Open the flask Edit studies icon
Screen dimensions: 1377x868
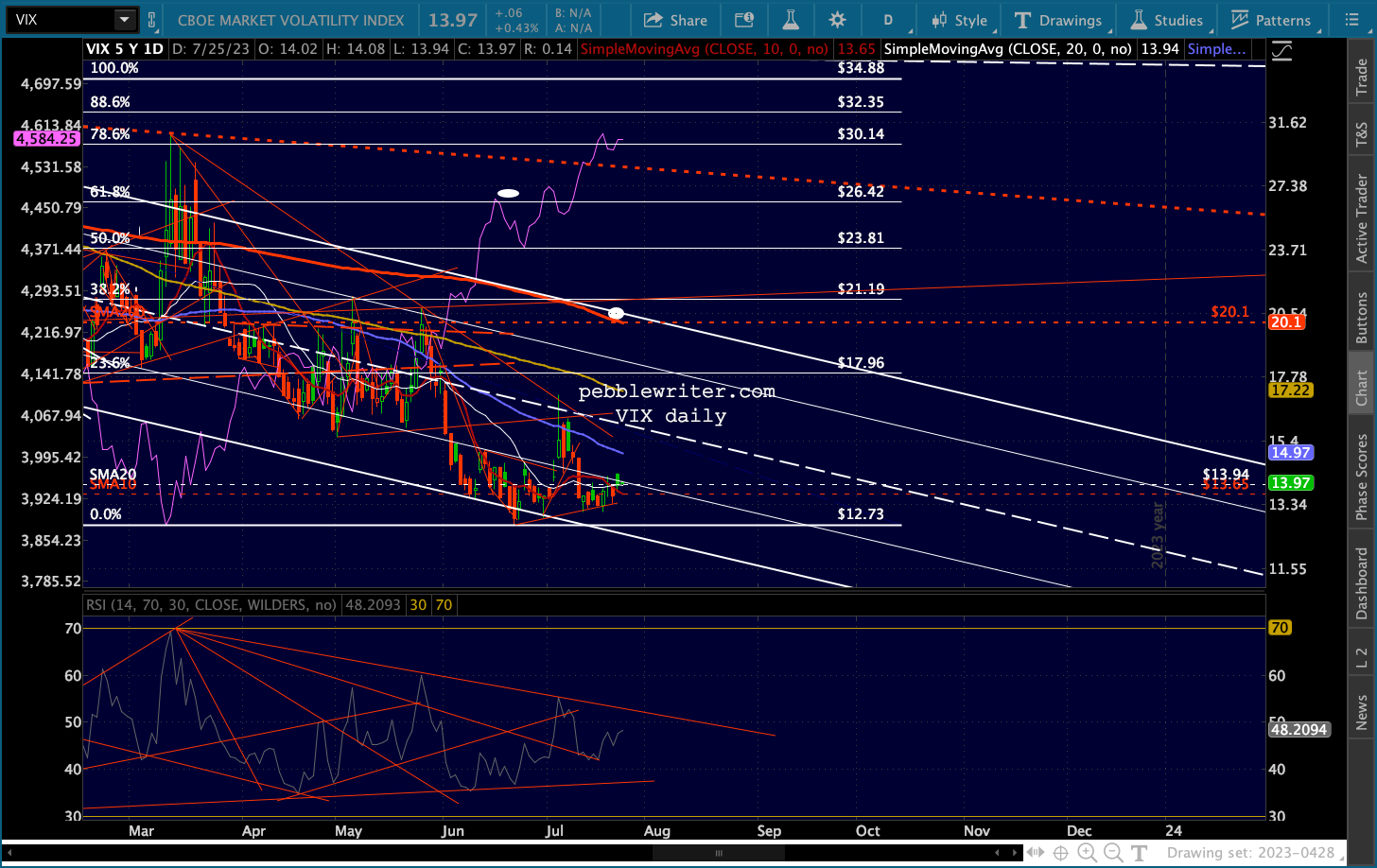click(791, 20)
